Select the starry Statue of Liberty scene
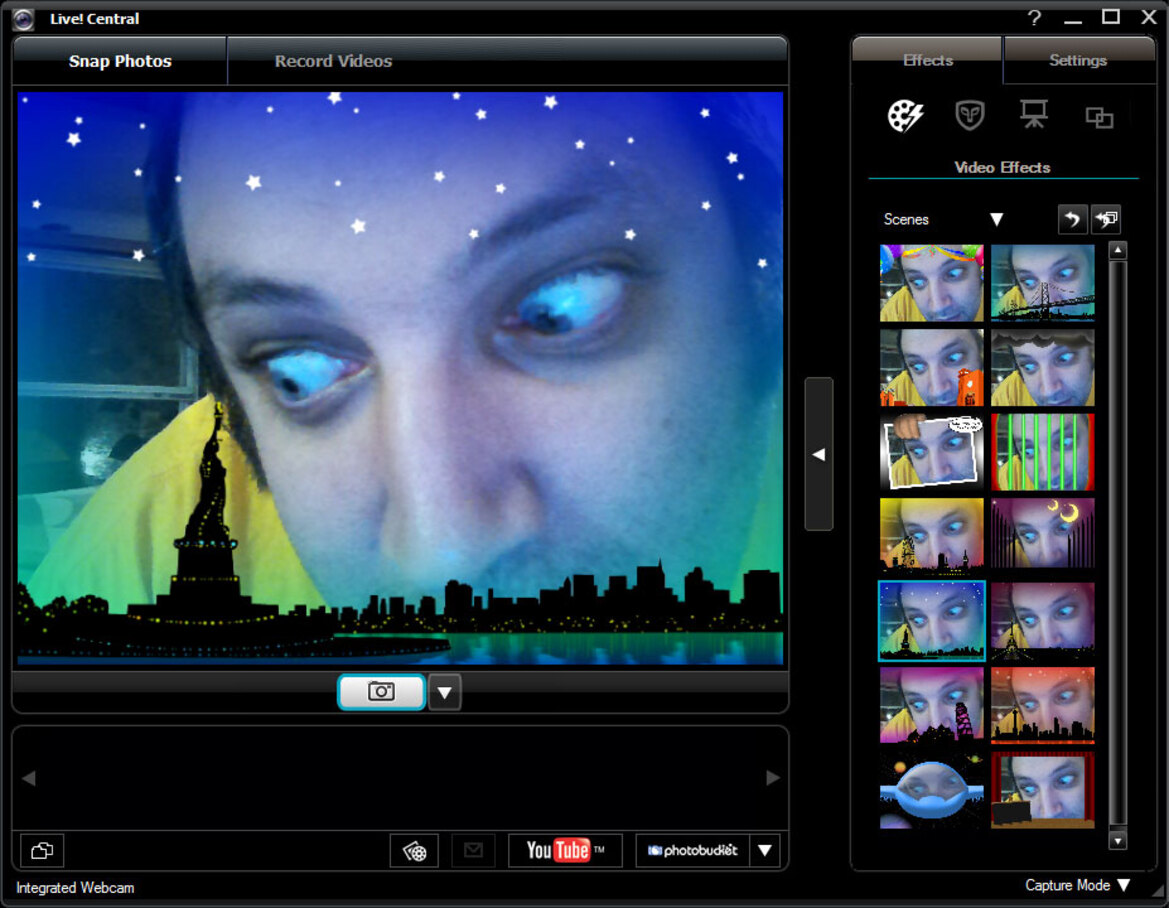This screenshot has height=908, width=1169. point(931,621)
